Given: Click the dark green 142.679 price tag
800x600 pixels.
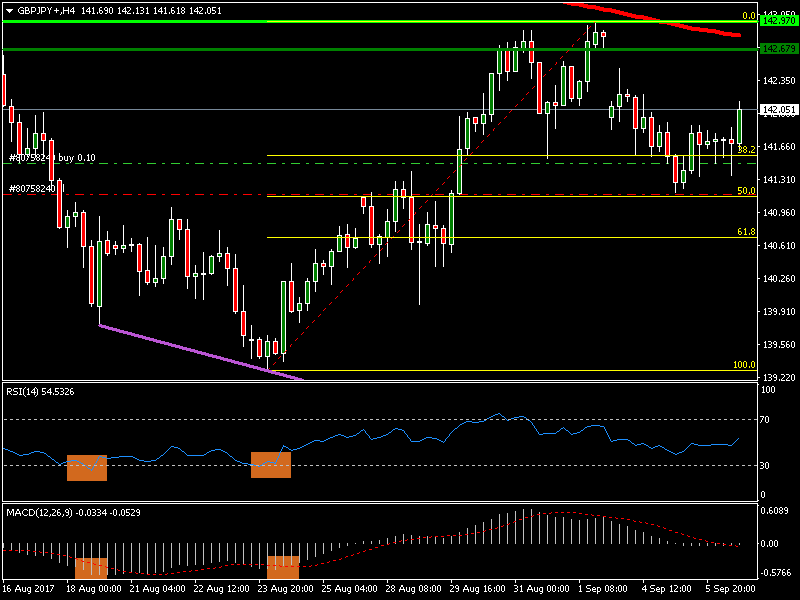Looking at the screenshot, I should pos(778,49).
